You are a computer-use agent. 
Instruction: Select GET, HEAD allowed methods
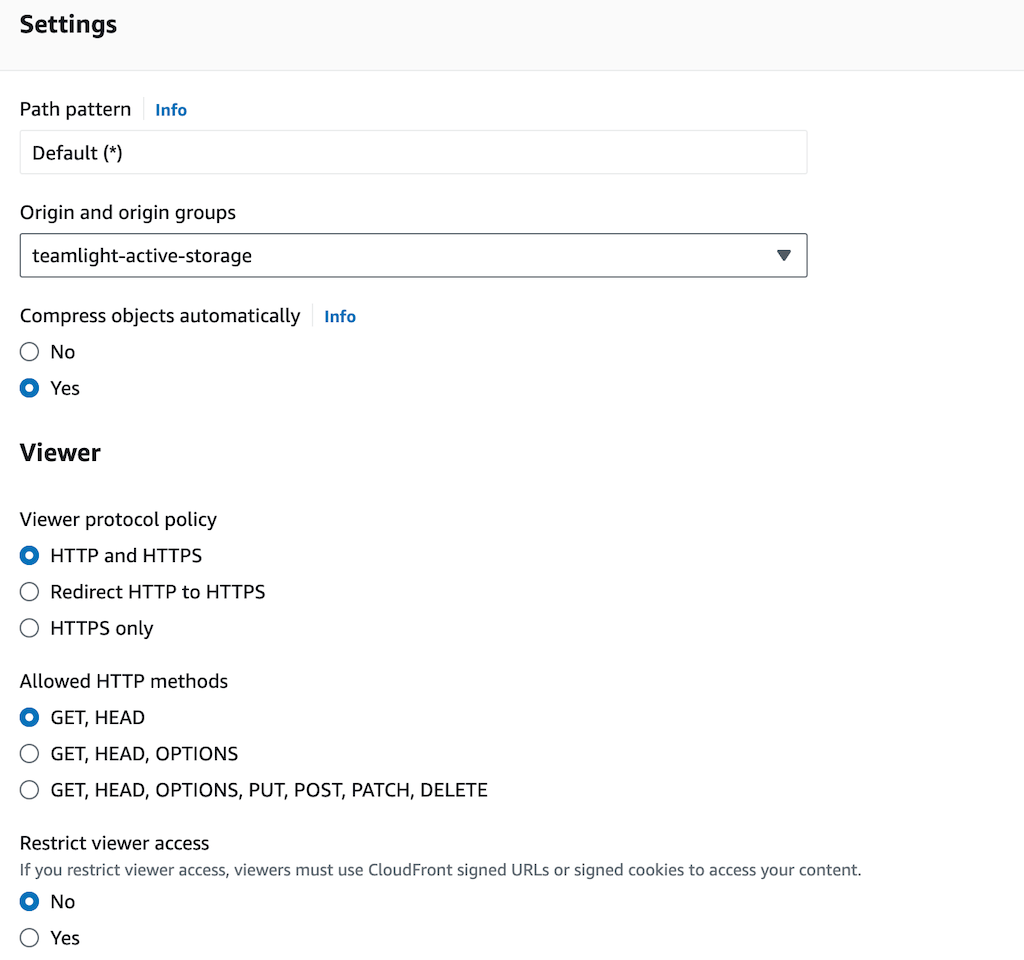[30, 717]
